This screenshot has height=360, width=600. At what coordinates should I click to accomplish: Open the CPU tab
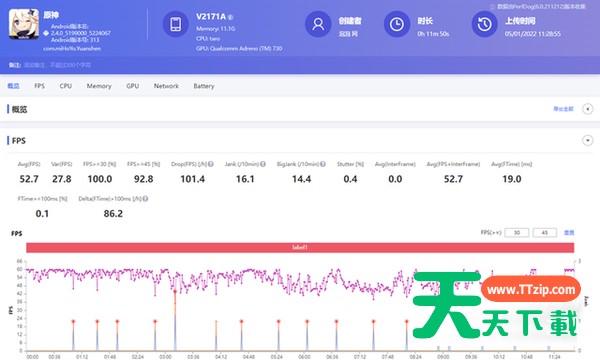pyautogui.click(x=65, y=86)
